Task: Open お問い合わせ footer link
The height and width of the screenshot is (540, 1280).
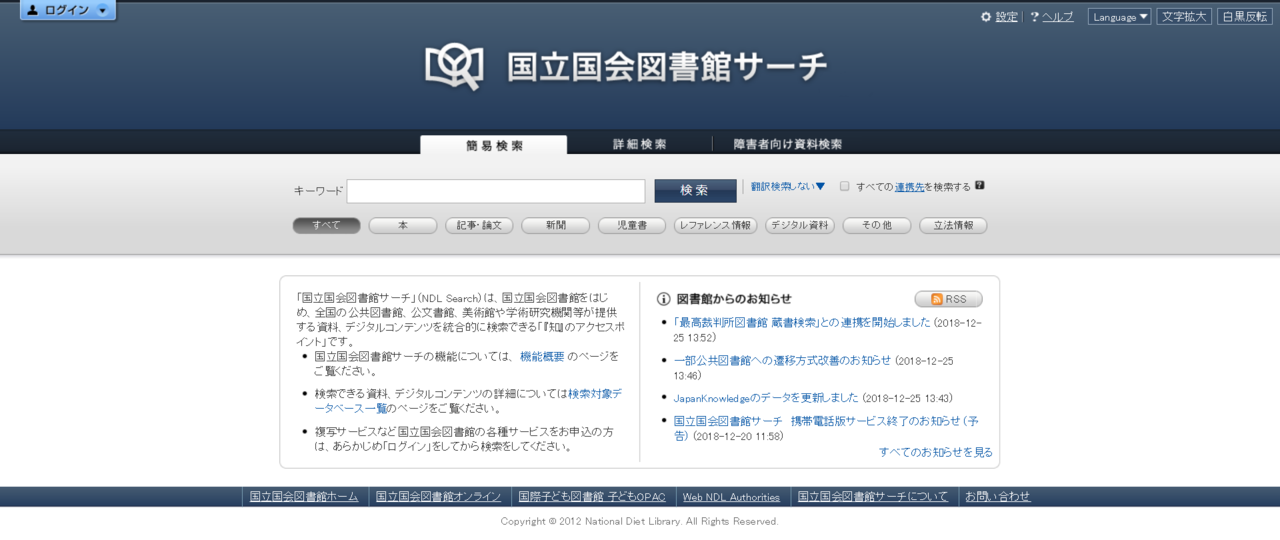Action: click(x=997, y=497)
